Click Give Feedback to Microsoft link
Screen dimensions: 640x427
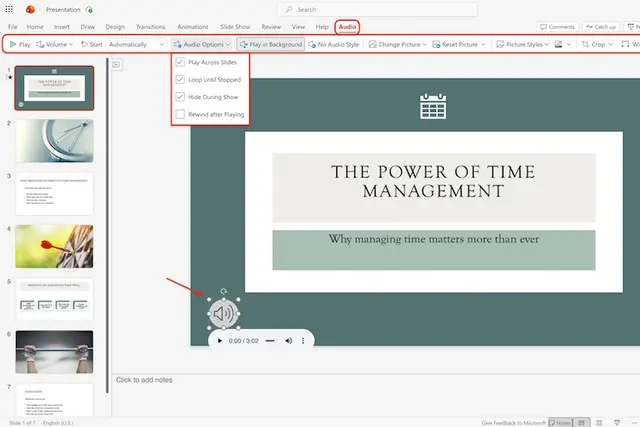pyautogui.click(x=513, y=423)
